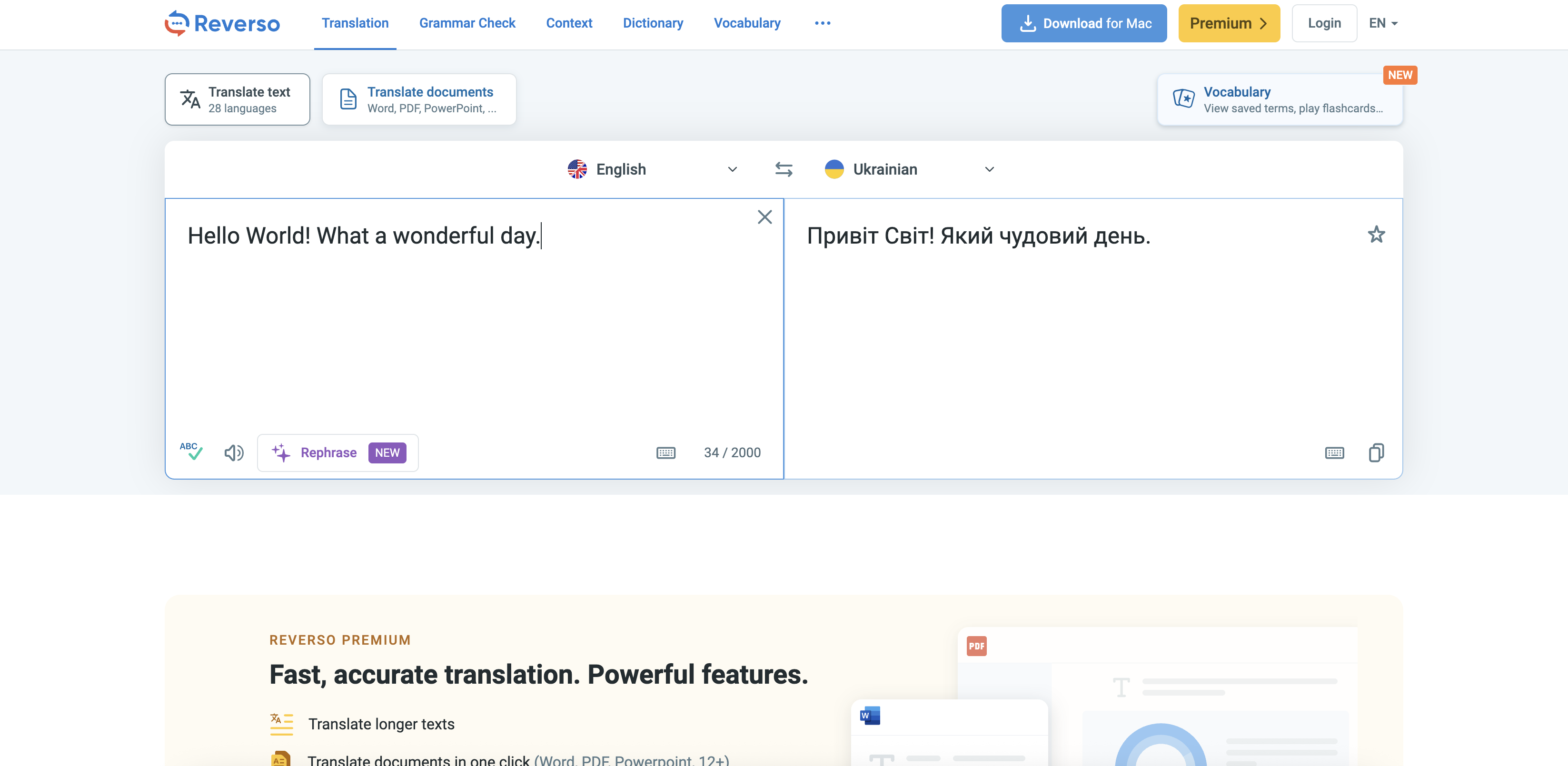Click the translate-longer-texts icon
The height and width of the screenshot is (766, 1568).
pyautogui.click(x=281, y=724)
